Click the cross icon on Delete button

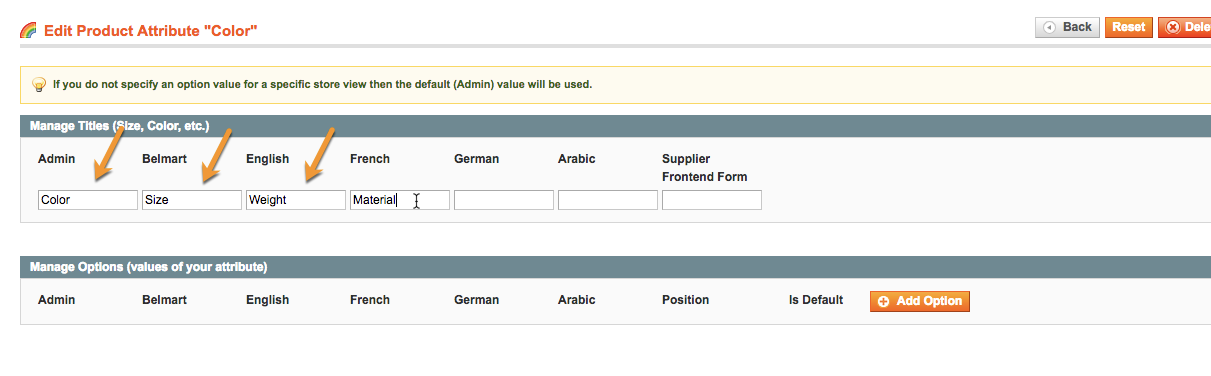(x=1173, y=27)
